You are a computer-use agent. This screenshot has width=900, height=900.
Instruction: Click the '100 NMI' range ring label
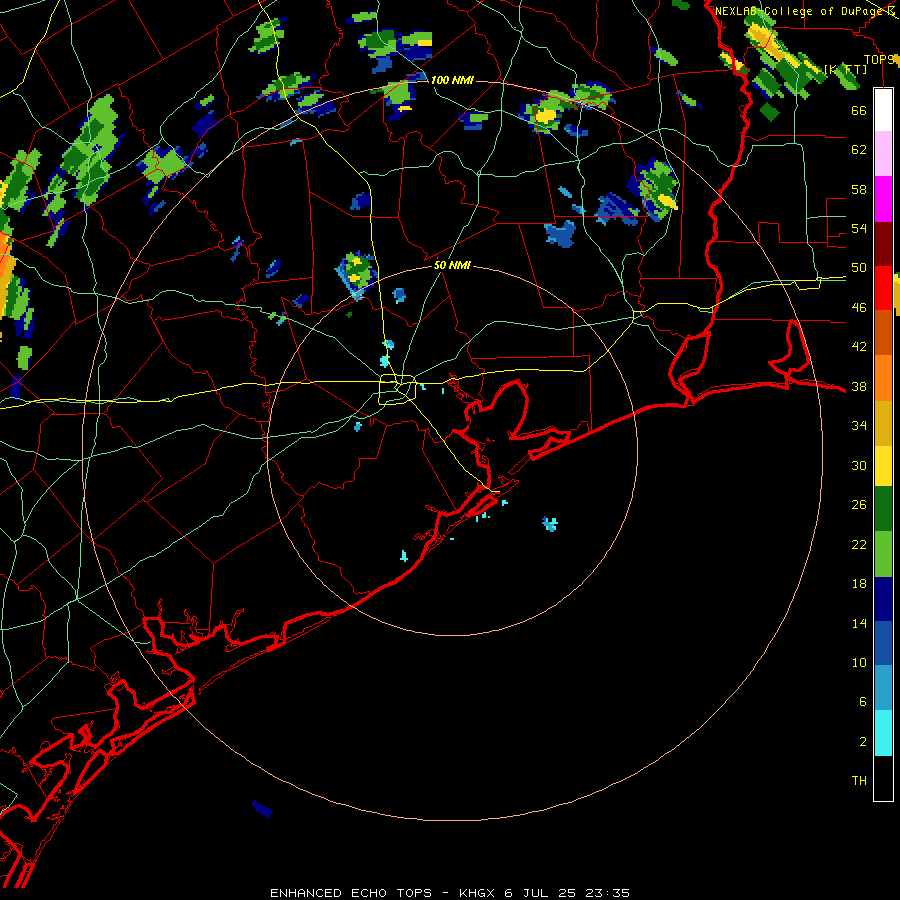point(452,80)
